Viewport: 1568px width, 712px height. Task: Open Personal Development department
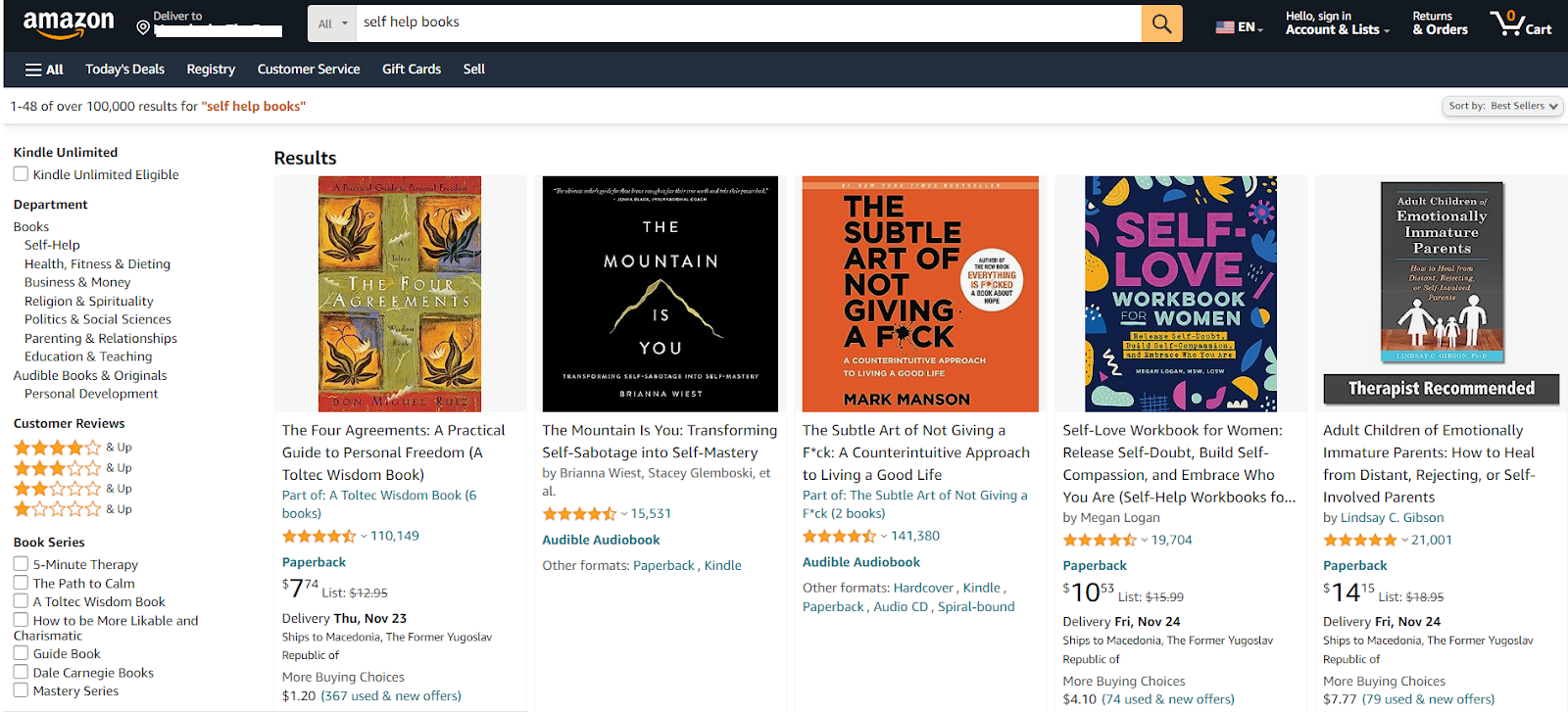click(x=91, y=394)
